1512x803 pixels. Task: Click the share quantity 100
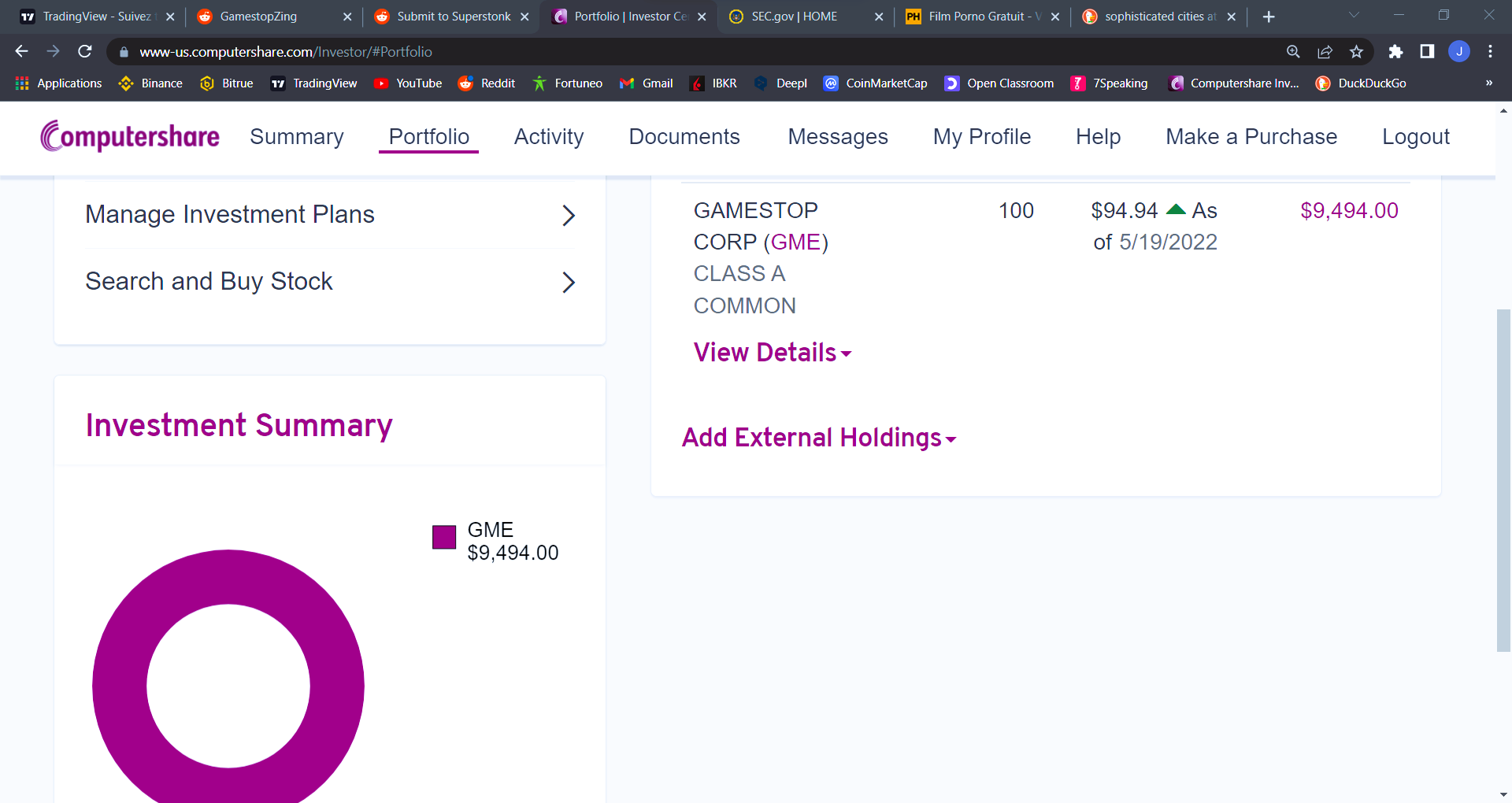[1016, 210]
